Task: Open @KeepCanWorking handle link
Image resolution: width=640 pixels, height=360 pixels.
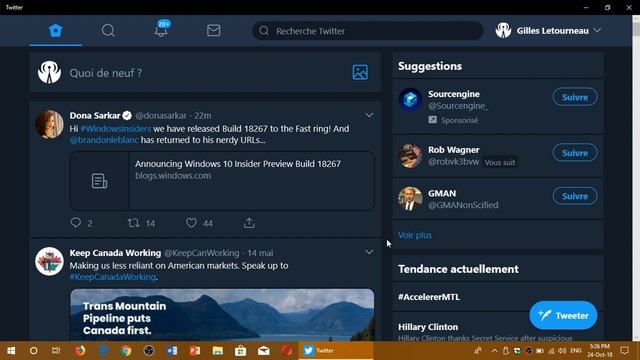Action: tap(202, 253)
